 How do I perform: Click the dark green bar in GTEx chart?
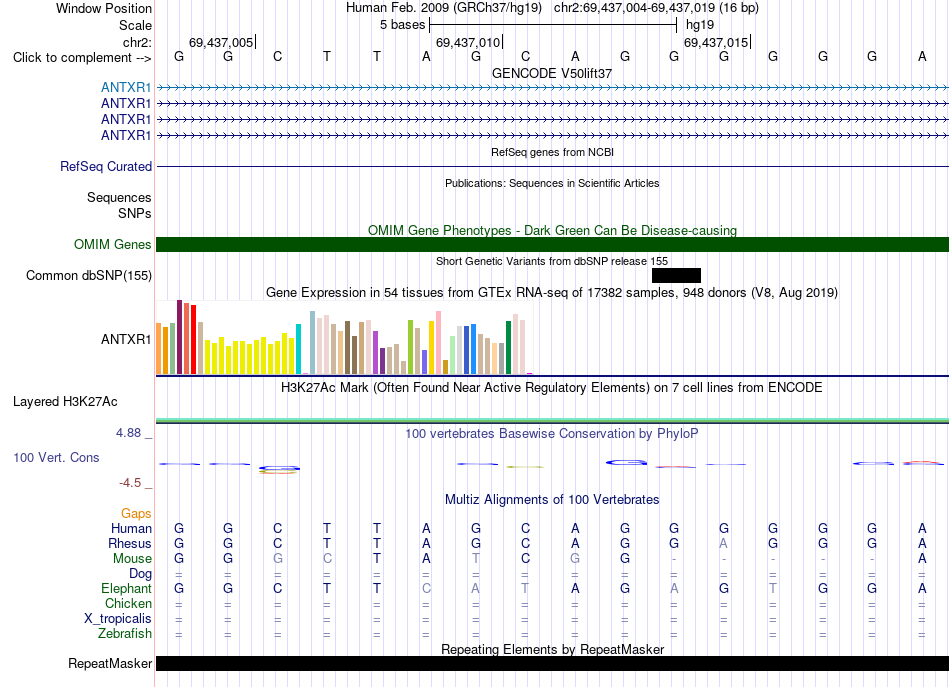[x=508, y=348]
